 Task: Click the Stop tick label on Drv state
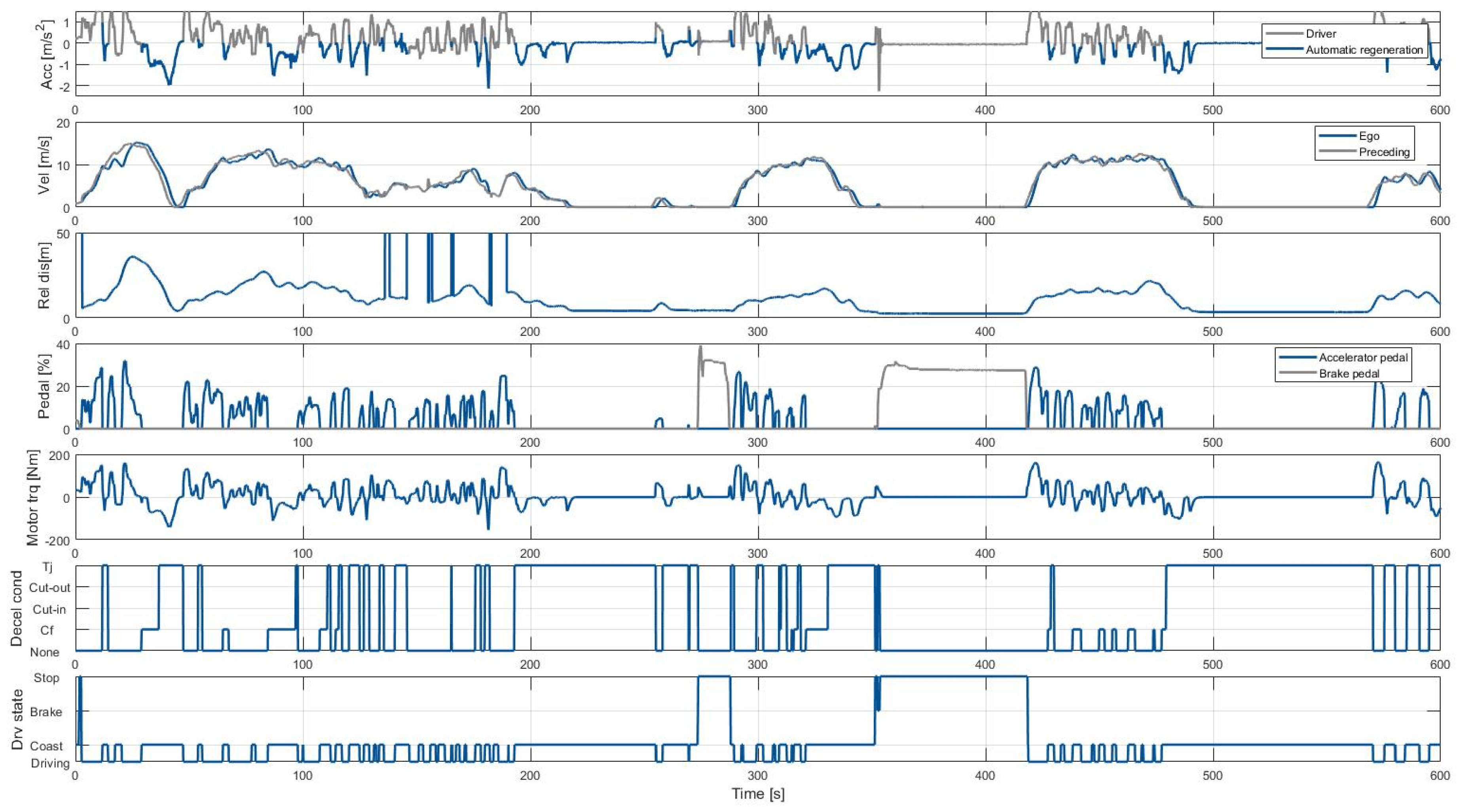click(46, 678)
